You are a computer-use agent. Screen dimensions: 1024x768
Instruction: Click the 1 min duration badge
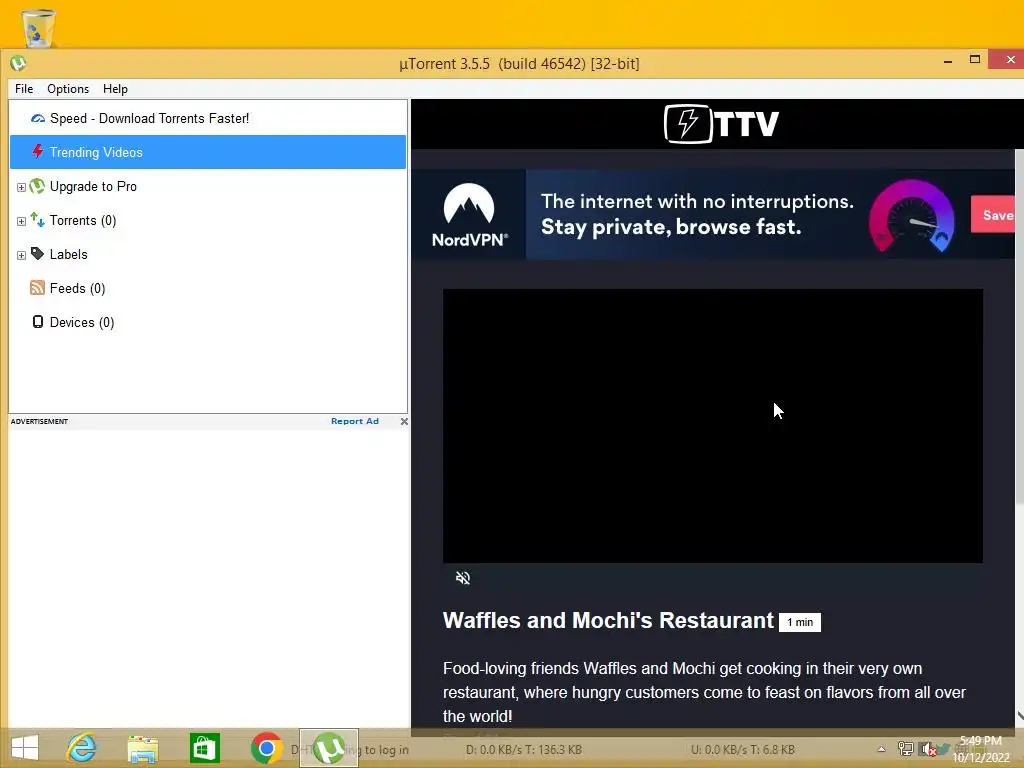click(799, 622)
